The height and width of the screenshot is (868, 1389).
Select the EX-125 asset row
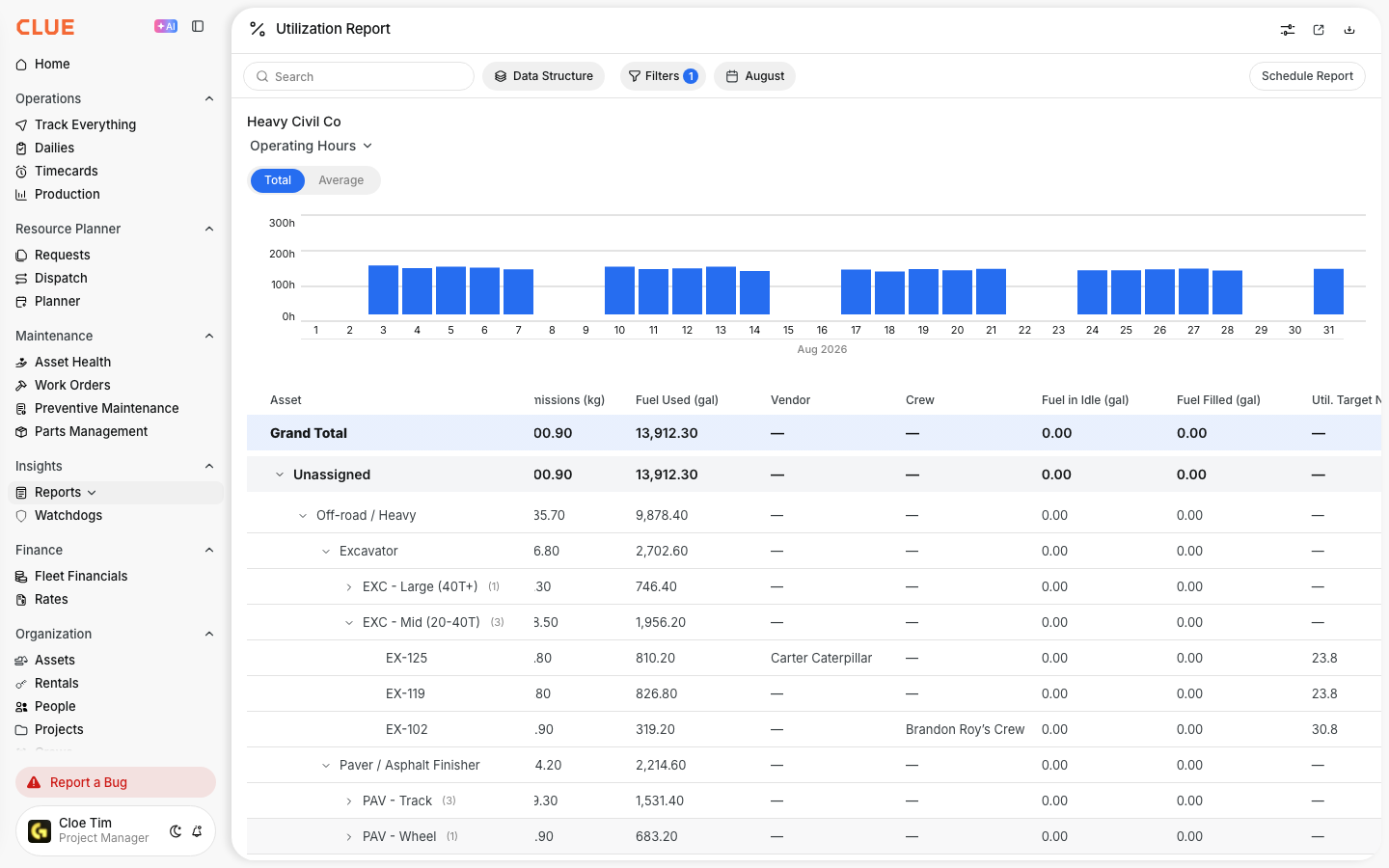(x=814, y=658)
